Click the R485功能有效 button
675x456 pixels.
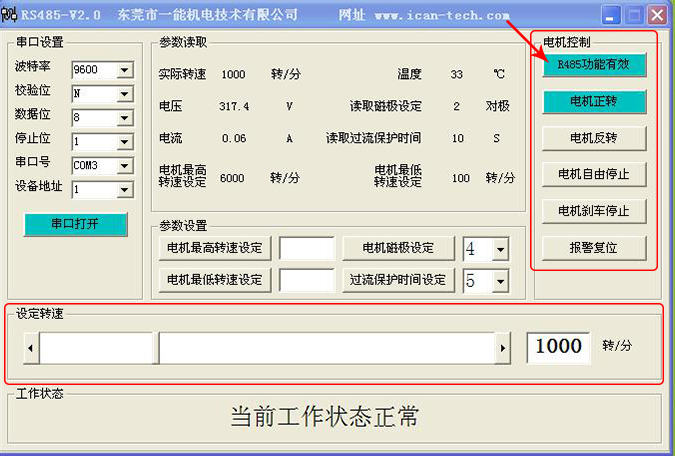(x=594, y=65)
